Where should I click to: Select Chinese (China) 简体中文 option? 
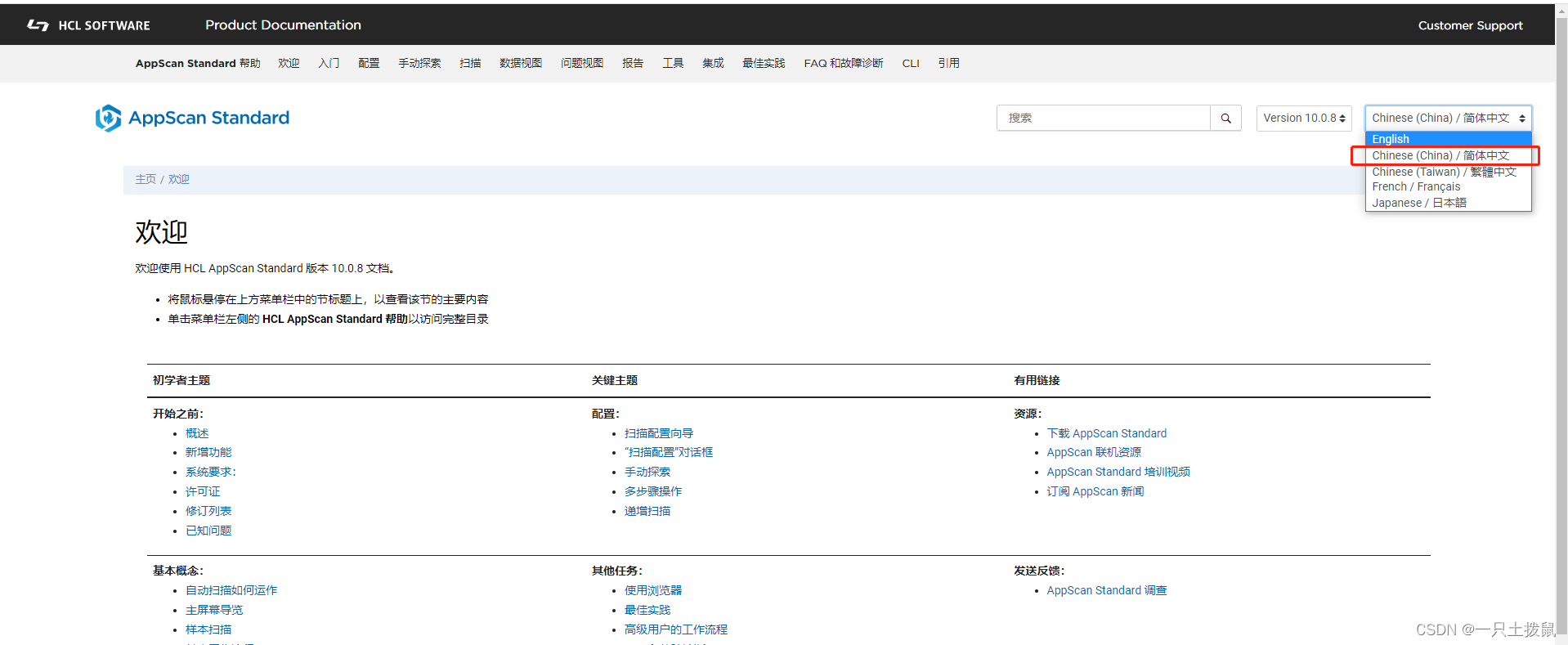click(x=1448, y=155)
